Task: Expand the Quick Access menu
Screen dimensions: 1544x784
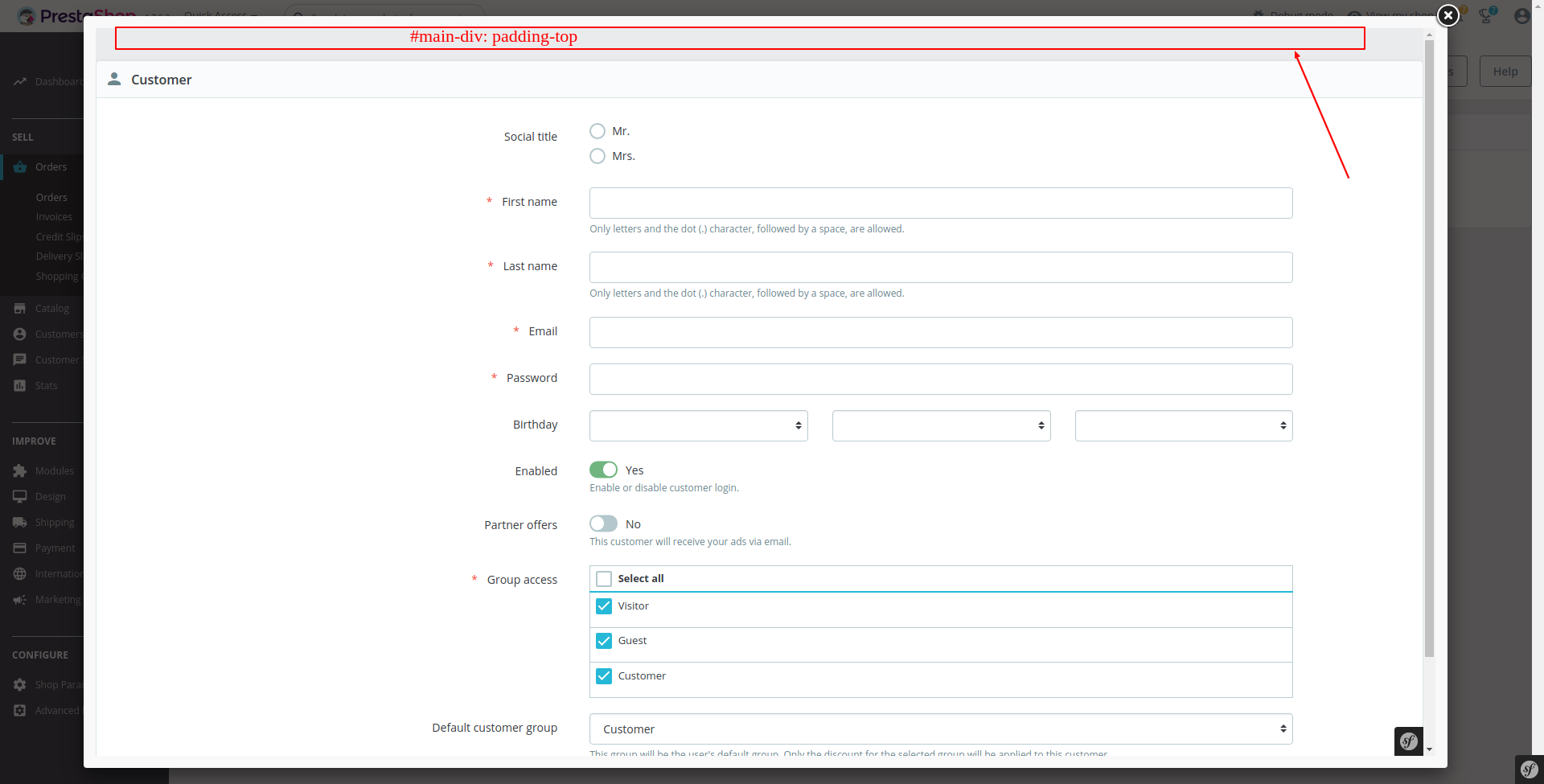Action: click(x=219, y=14)
